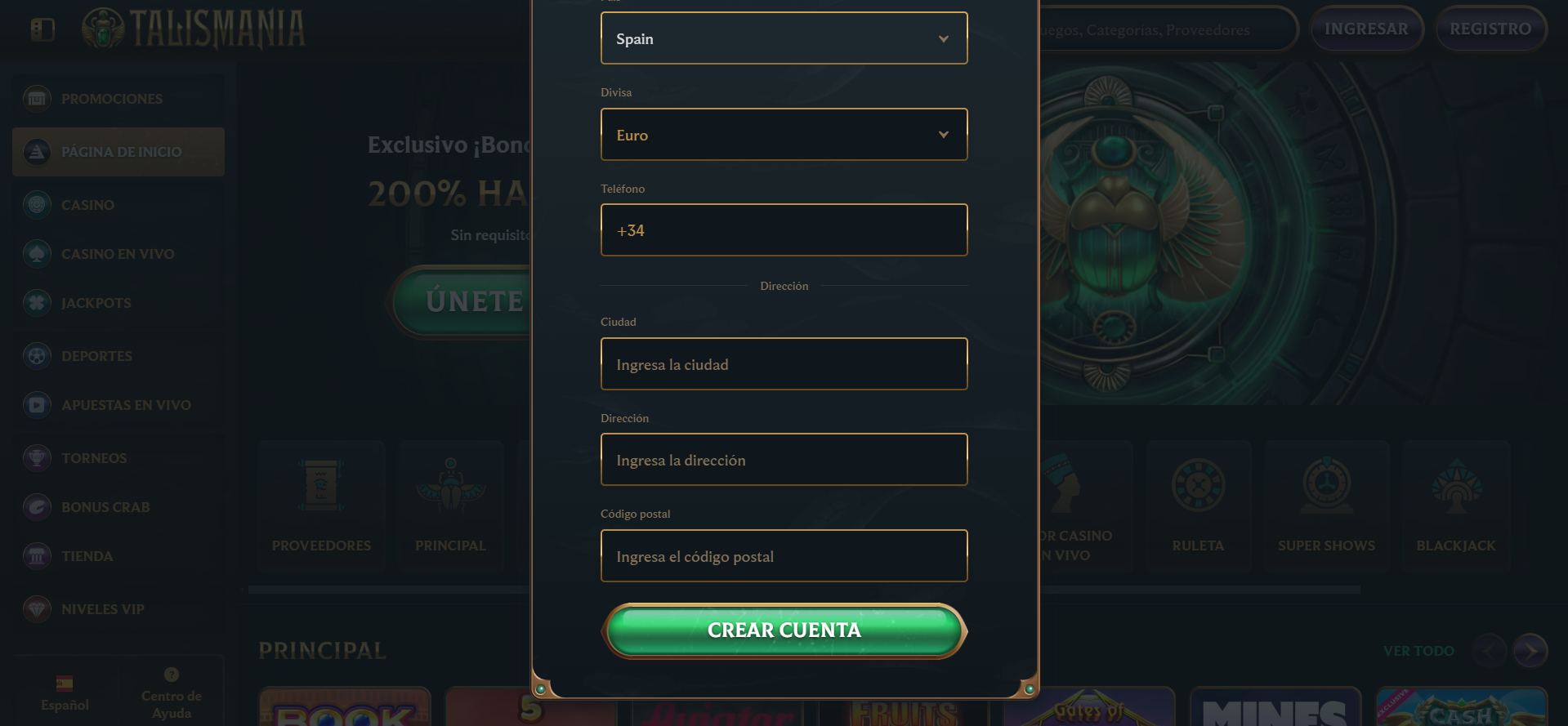The image size is (1568, 726).
Task: Open the Niveles VIP diamond icon
Action: point(37,609)
